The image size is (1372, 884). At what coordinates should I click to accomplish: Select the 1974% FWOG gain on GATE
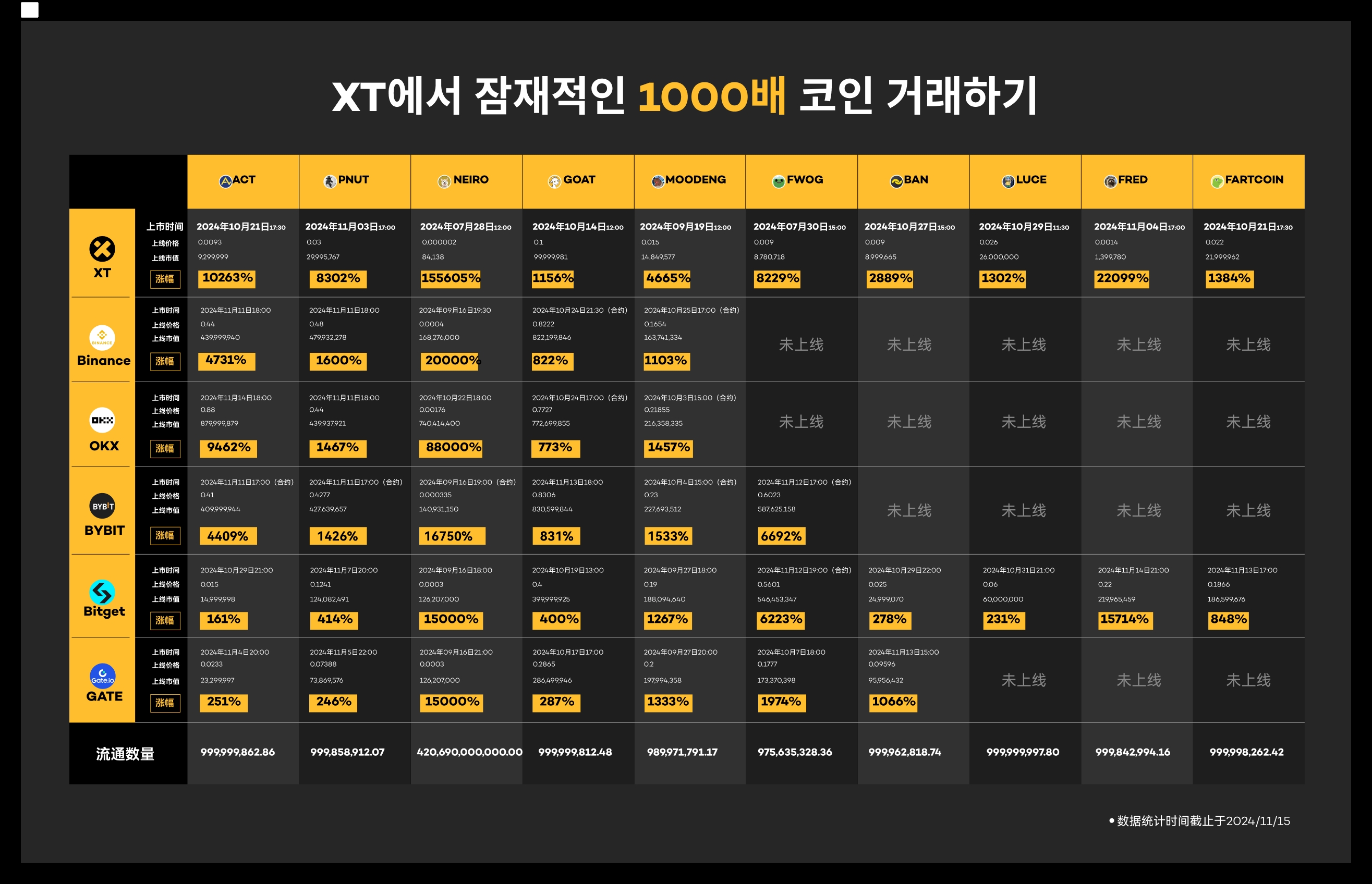[781, 702]
